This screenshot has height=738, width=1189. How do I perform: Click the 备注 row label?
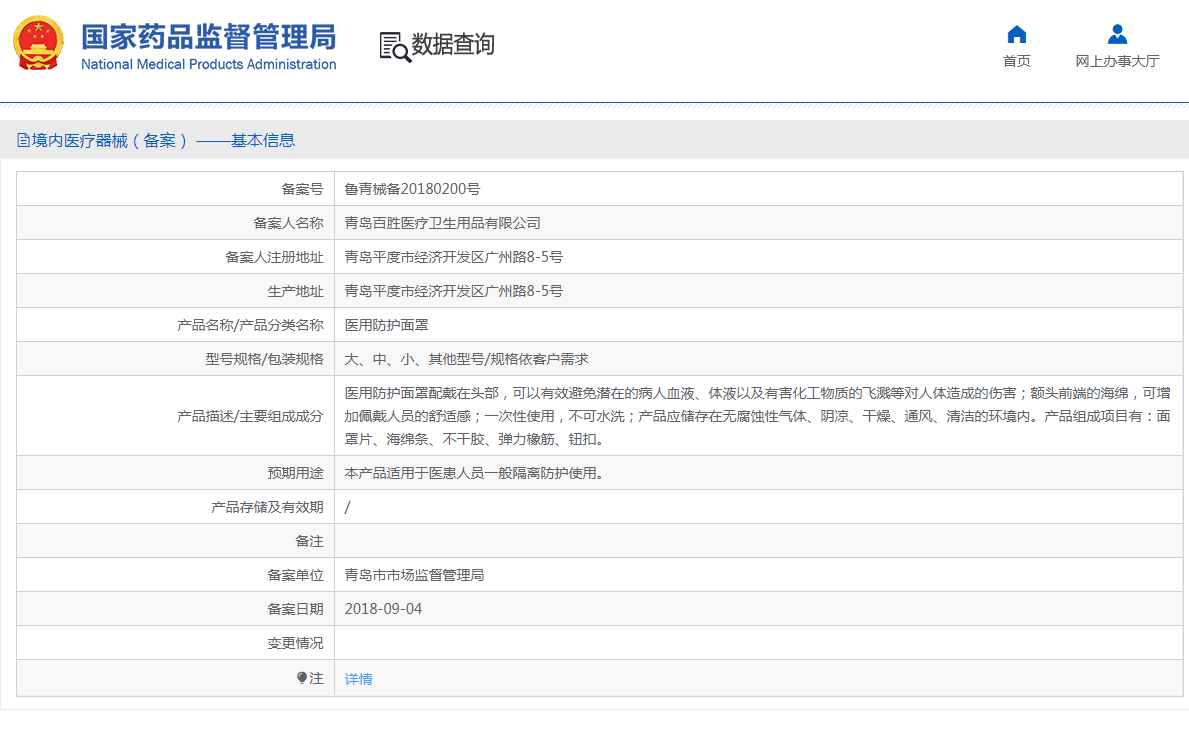(x=309, y=542)
